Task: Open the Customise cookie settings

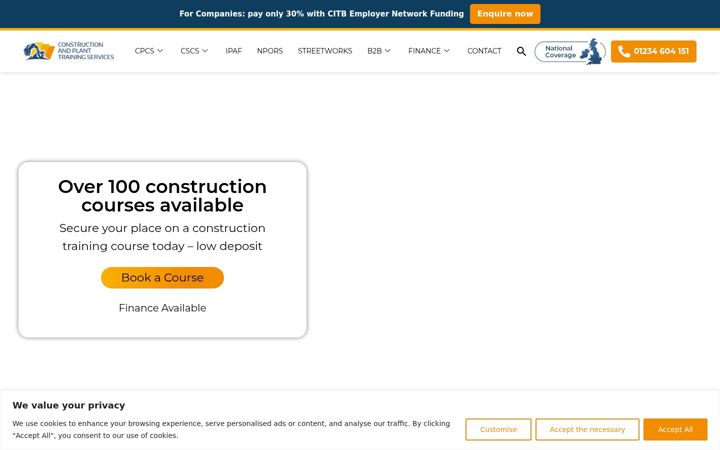Action: (x=498, y=429)
